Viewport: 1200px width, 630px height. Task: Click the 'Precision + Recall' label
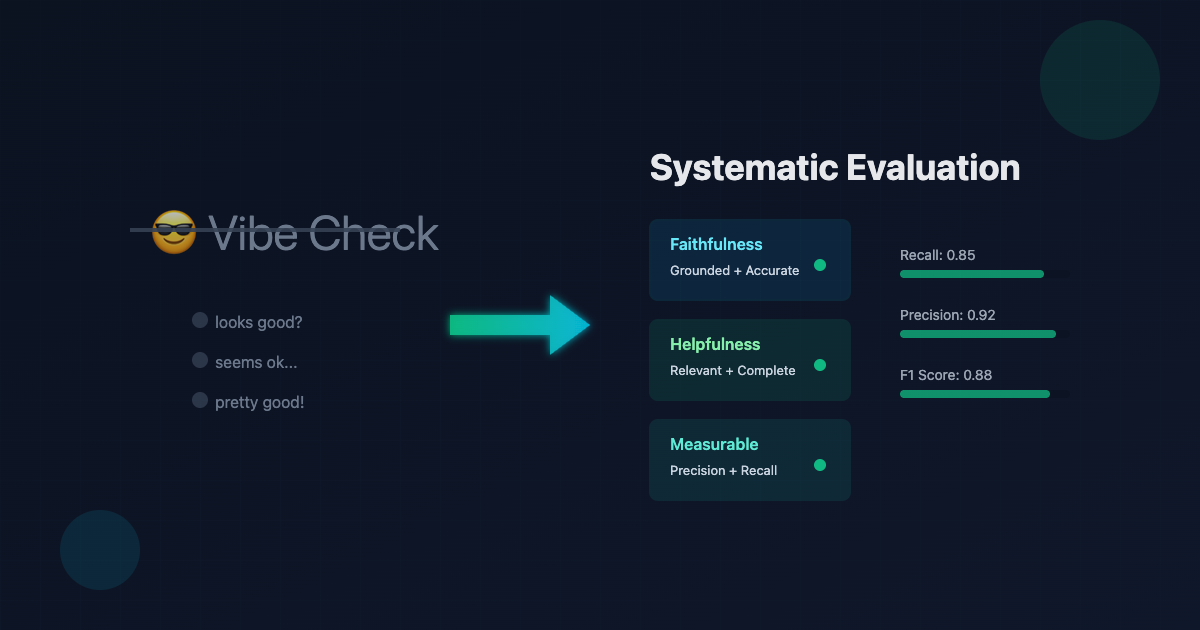pyautogui.click(x=723, y=470)
